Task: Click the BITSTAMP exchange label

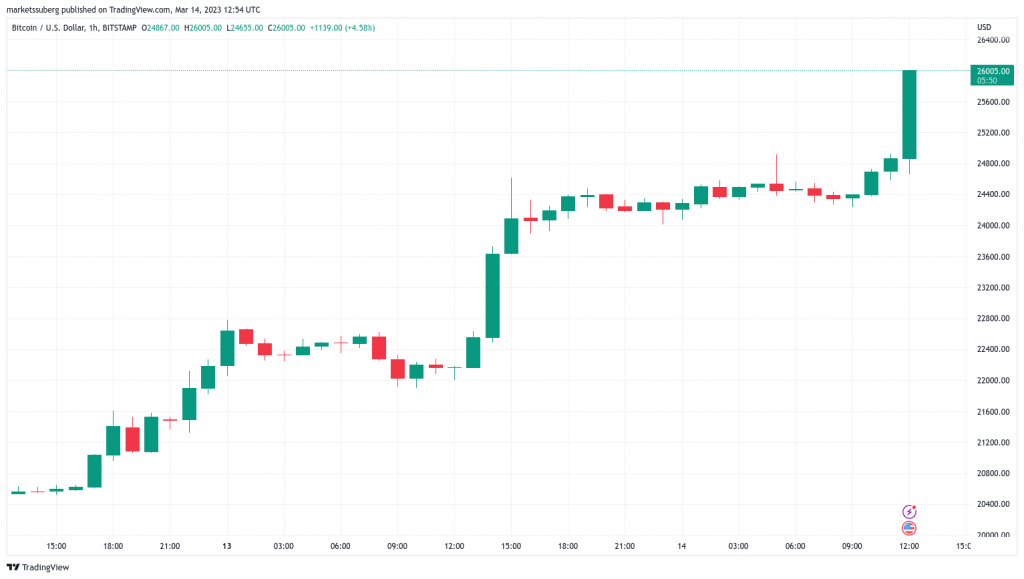Action: (x=120, y=28)
